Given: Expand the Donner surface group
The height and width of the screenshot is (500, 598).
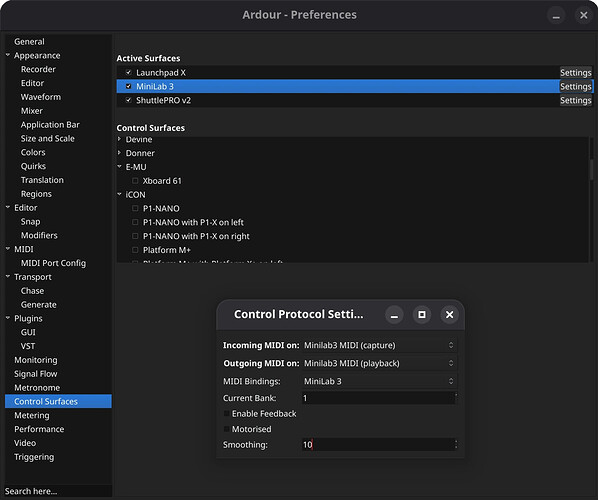Looking at the screenshot, I should (119, 153).
